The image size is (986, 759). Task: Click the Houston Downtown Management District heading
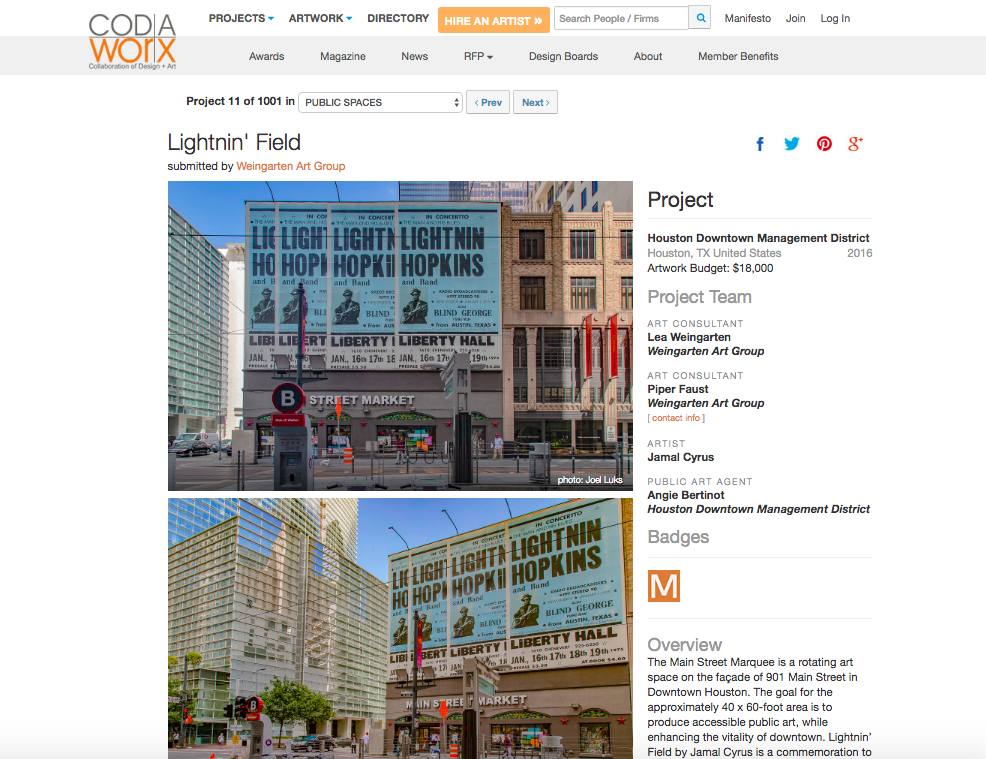[x=758, y=238]
